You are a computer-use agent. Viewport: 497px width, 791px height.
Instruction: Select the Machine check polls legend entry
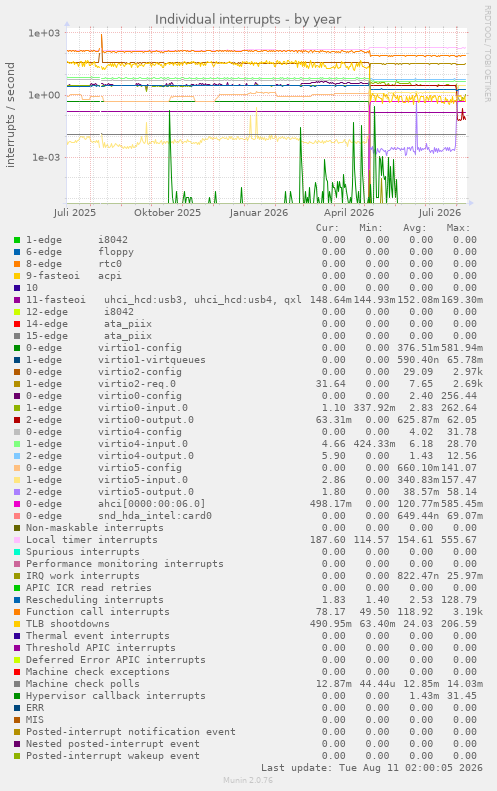tap(83, 684)
